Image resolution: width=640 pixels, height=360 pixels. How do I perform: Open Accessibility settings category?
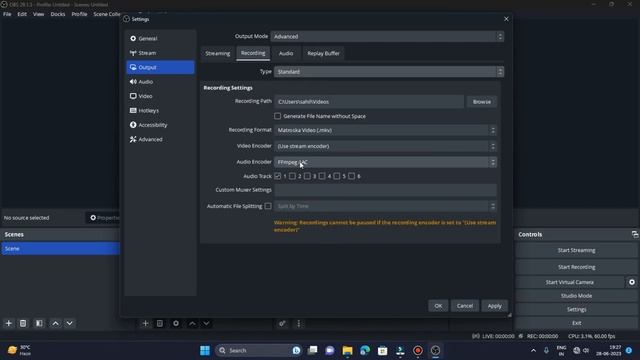click(160, 125)
